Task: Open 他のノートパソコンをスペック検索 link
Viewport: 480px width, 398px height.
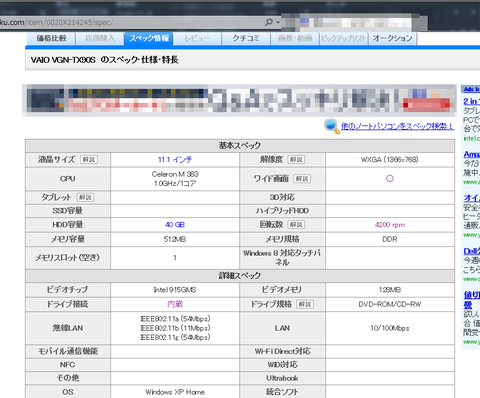Action: (397, 126)
